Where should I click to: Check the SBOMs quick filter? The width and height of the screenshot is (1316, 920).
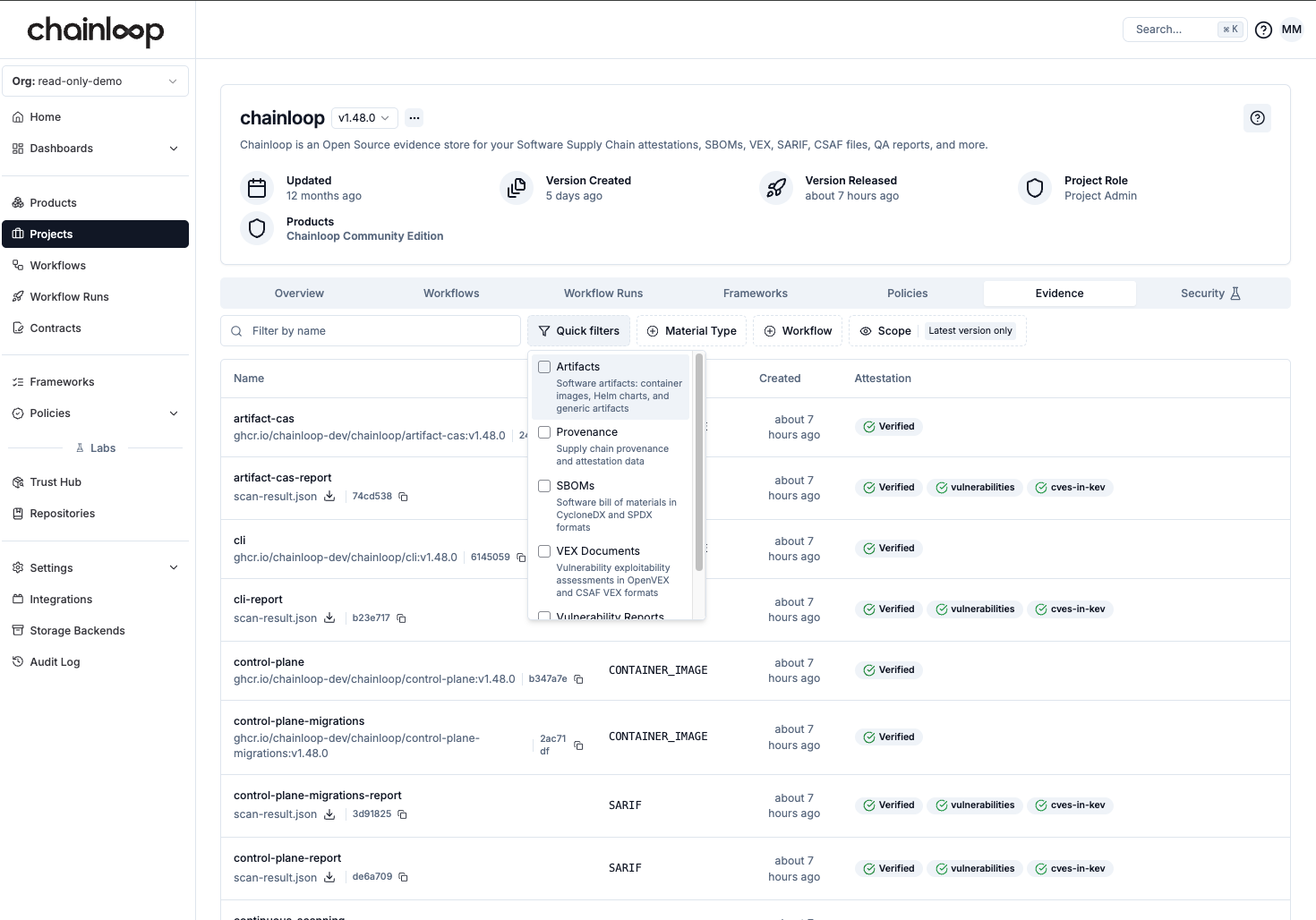(x=544, y=486)
